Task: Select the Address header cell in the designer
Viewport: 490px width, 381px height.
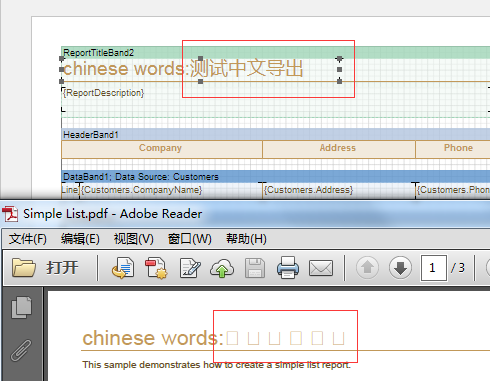Action: (x=339, y=149)
